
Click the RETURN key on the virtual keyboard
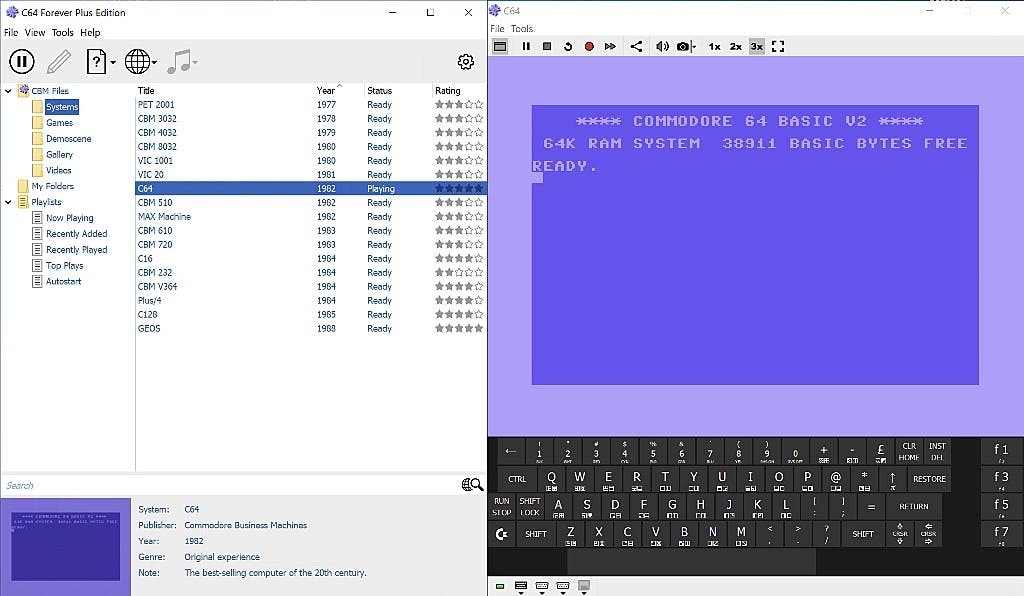pos(914,506)
